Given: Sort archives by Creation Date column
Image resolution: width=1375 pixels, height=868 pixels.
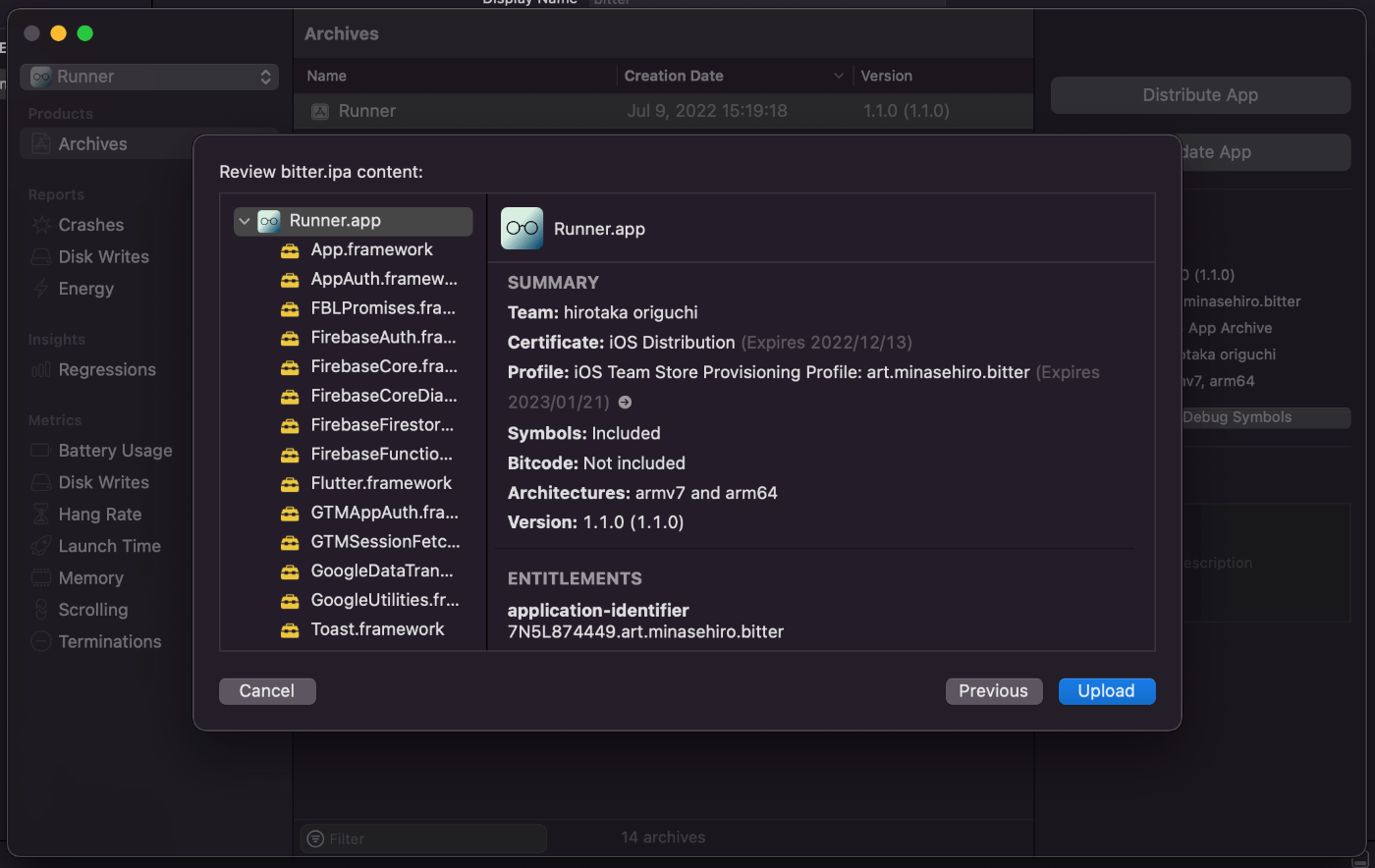Looking at the screenshot, I should tap(733, 76).
